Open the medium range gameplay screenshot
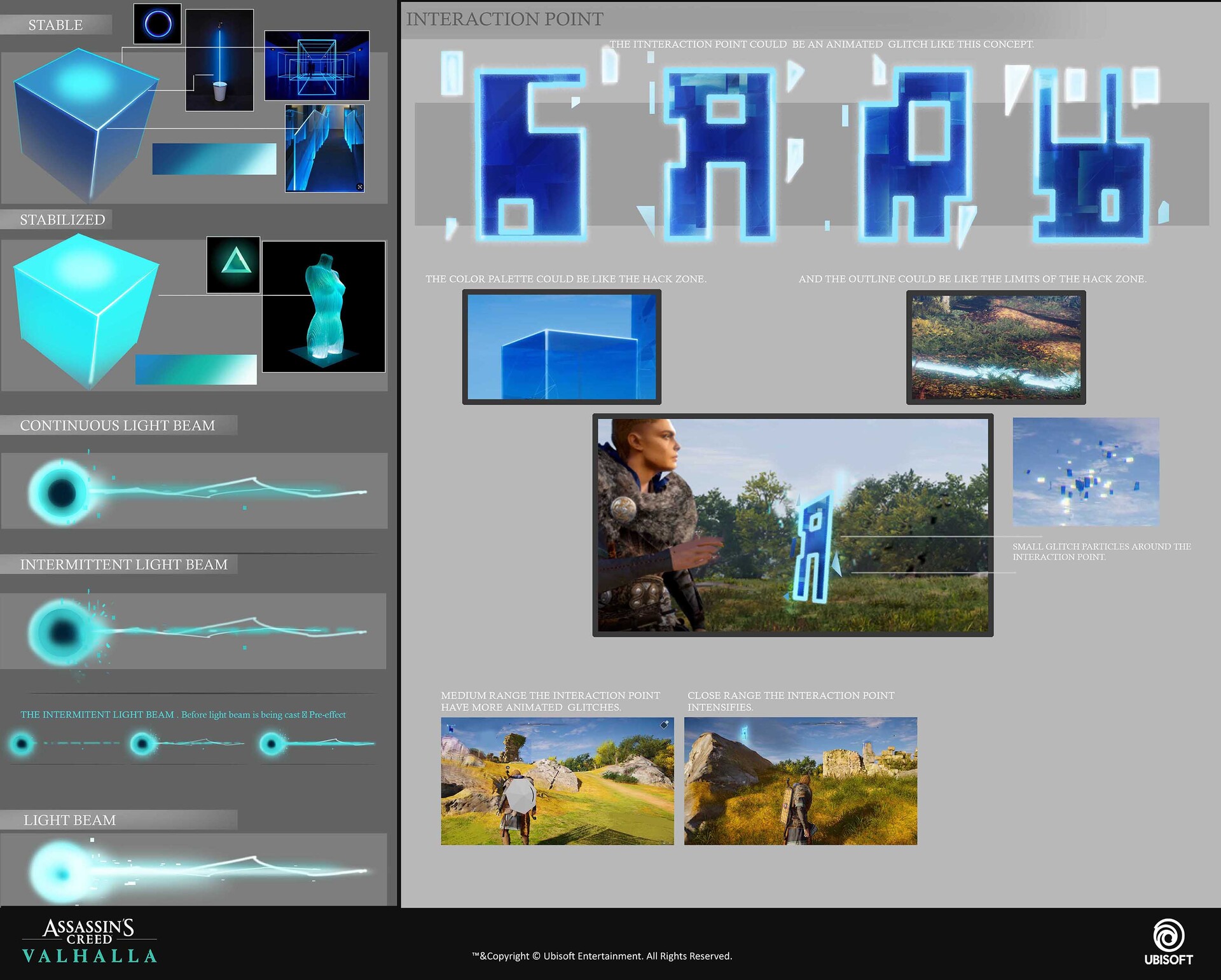This screenshot has height=980, width=1221. point(558,781)
